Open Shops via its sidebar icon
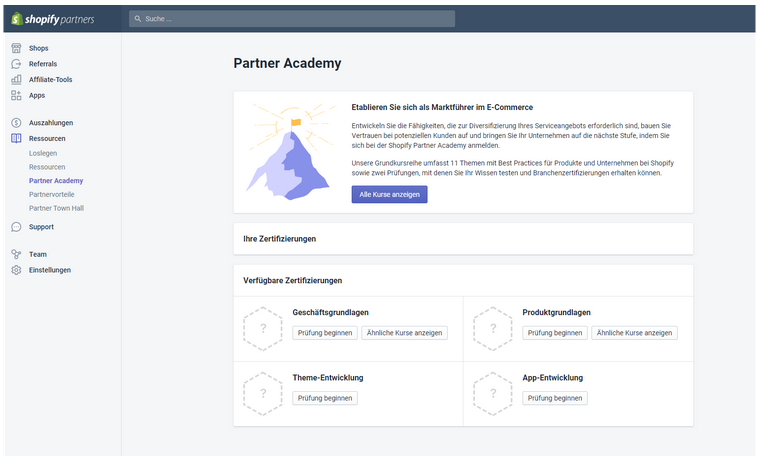This screenshot has width=761, height=472. [16, 48]
